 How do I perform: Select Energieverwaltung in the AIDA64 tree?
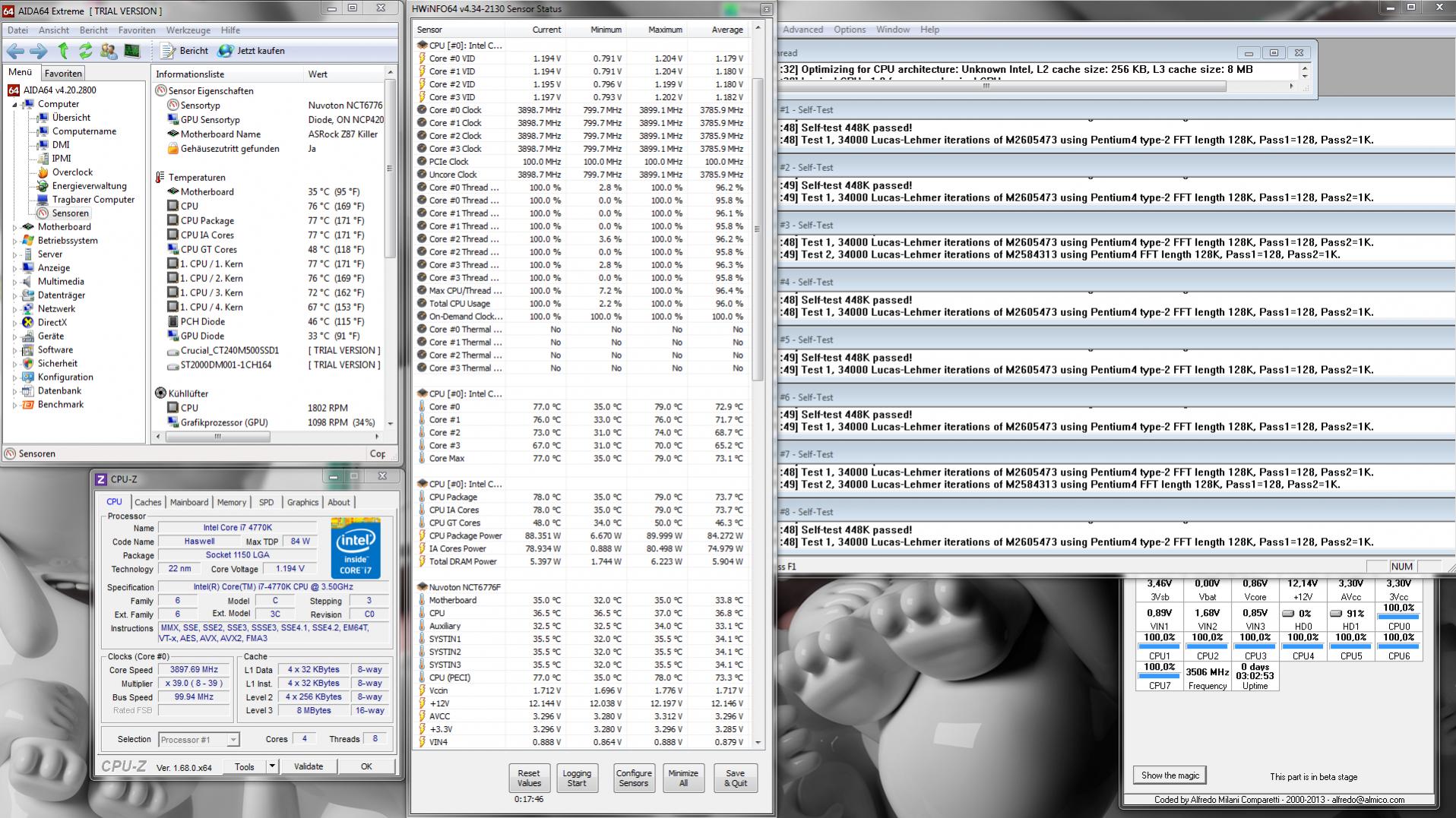[x=90, y=186]
